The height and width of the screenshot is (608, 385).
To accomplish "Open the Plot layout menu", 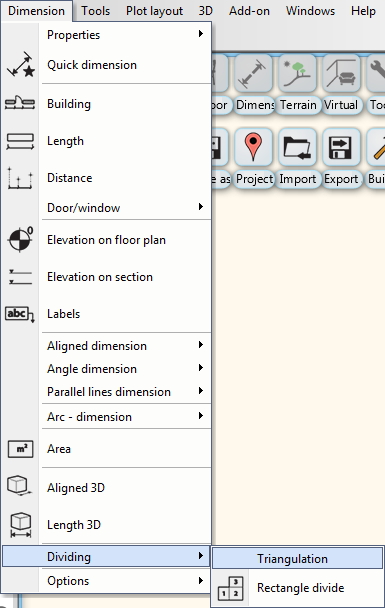I will [154, 10].
